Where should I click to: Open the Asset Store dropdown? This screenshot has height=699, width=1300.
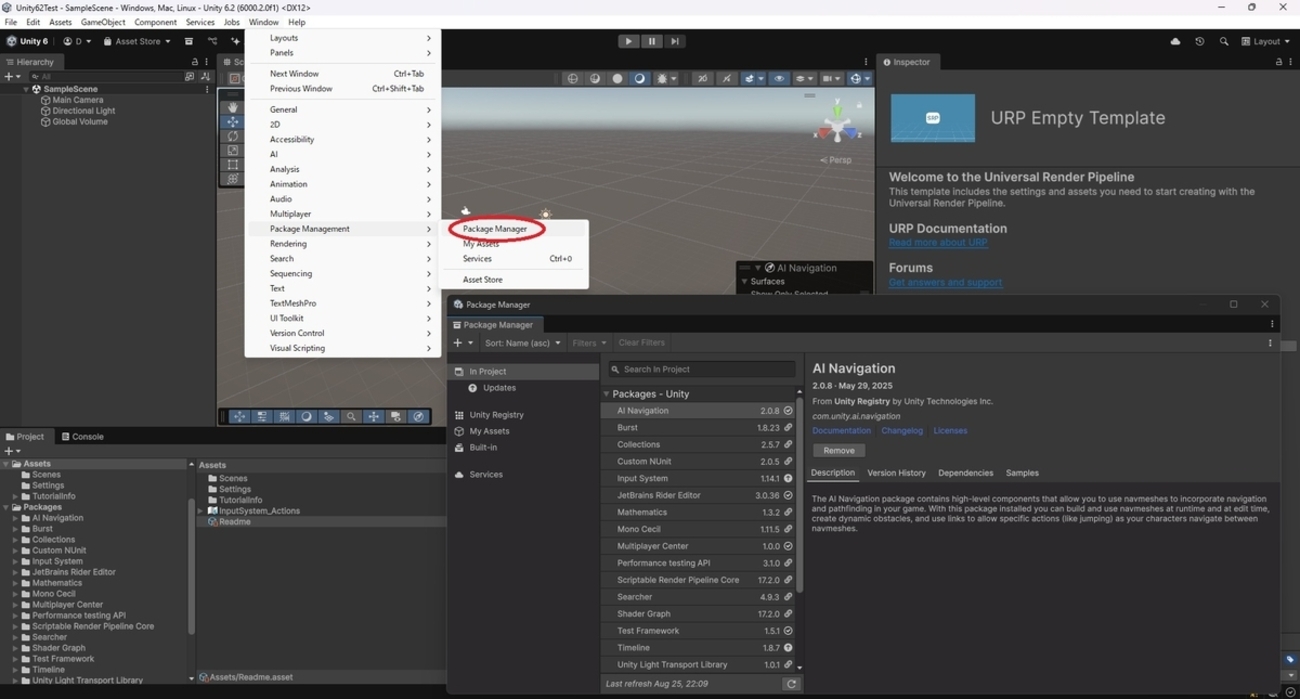137,41
